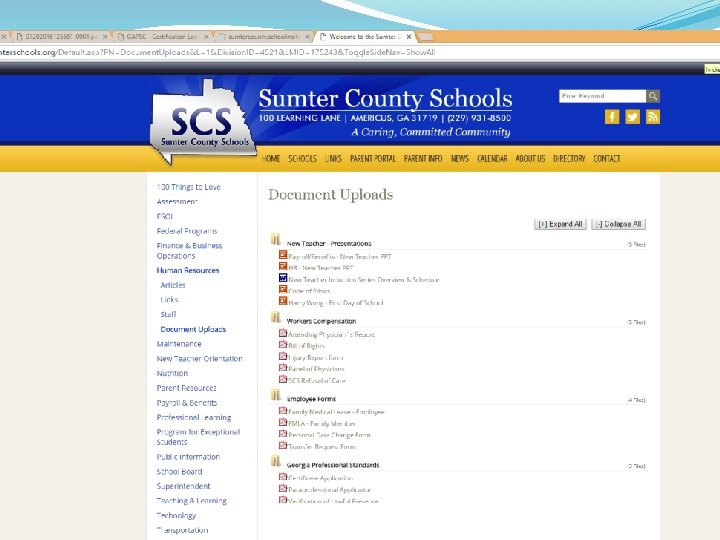This screenshot has height=540, width=720.
Task: Open the Federal Programs sidebar link
Action: tap(187, 231)
